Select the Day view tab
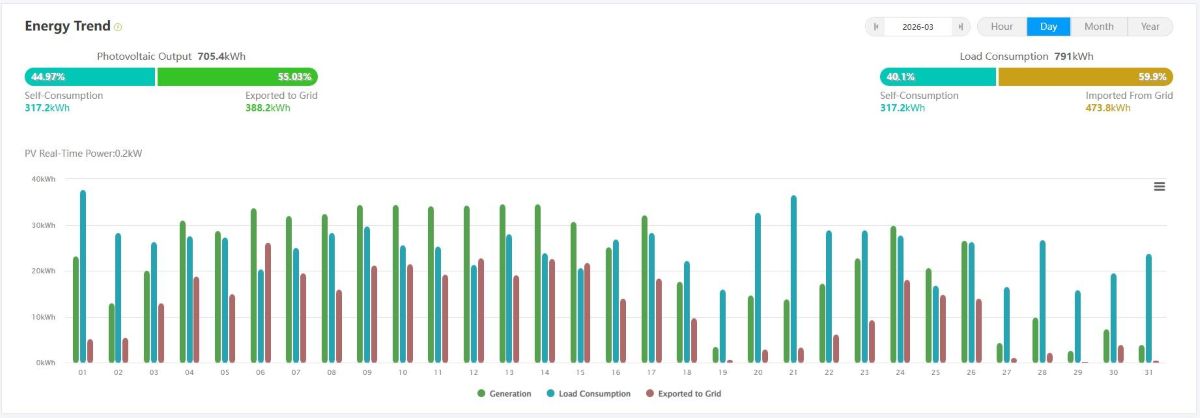Screen dimensions: 1200x418 [x=1048, y=27]
